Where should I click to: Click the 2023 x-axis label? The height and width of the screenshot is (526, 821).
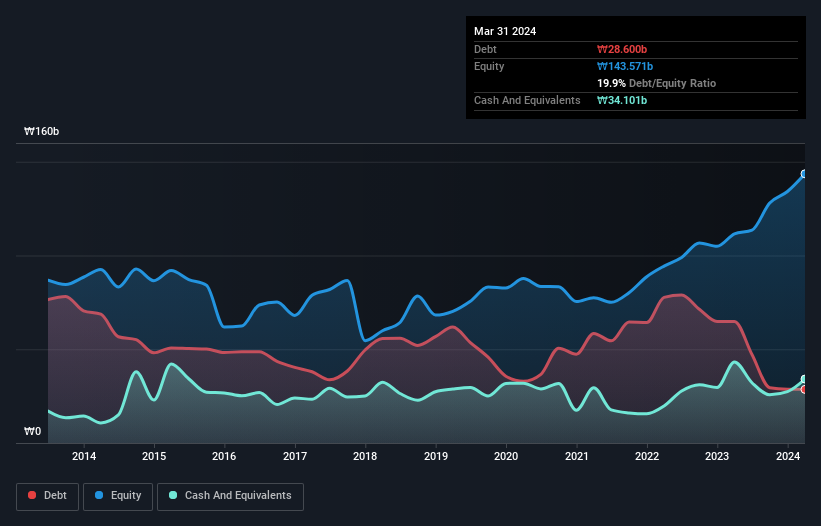coord(717,456)
